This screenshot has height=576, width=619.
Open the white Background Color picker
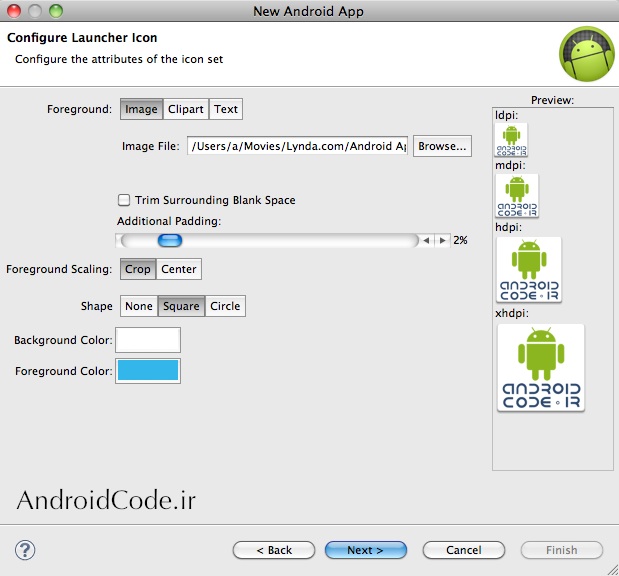pos(148,340)
